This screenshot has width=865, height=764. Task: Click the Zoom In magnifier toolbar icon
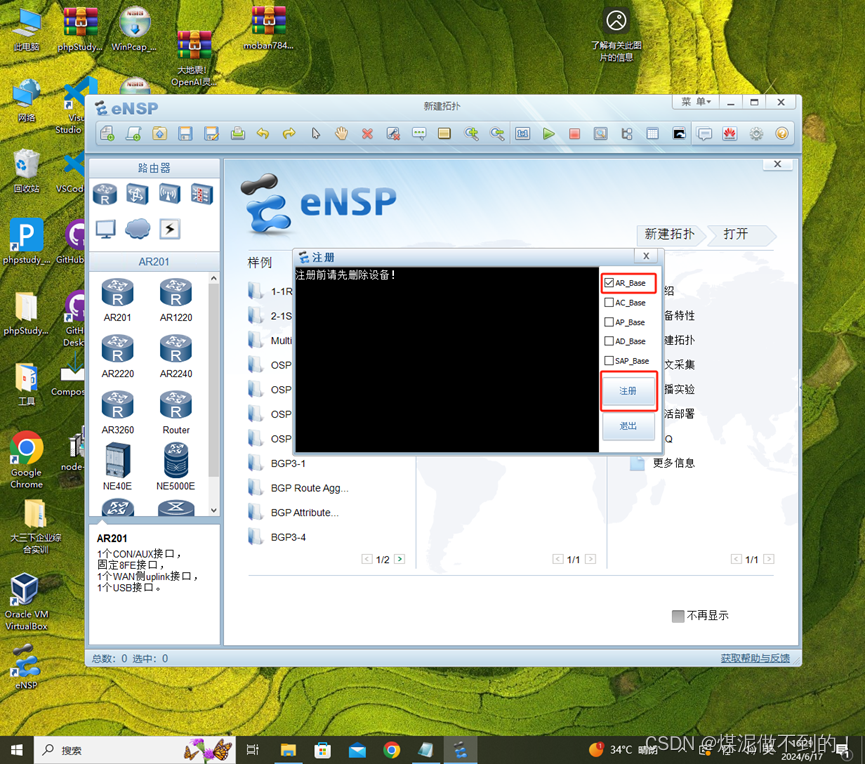coord(471,133)
